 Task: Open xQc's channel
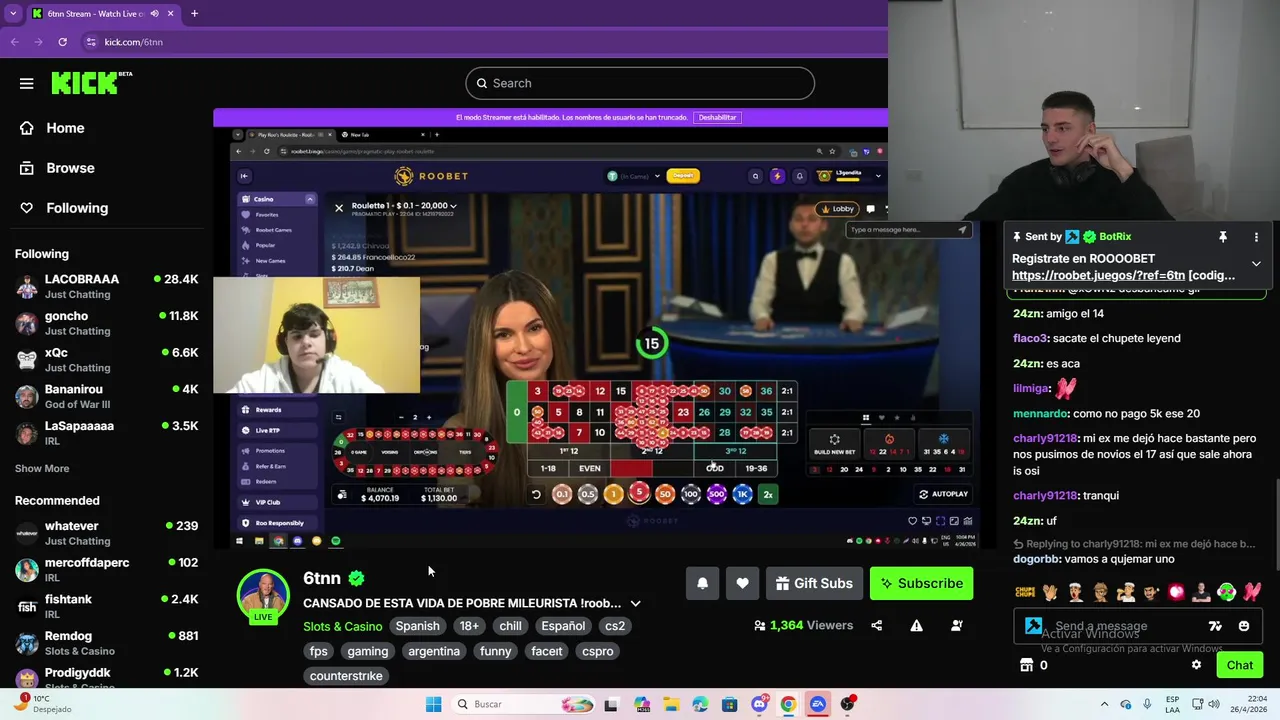click(106, 360)
